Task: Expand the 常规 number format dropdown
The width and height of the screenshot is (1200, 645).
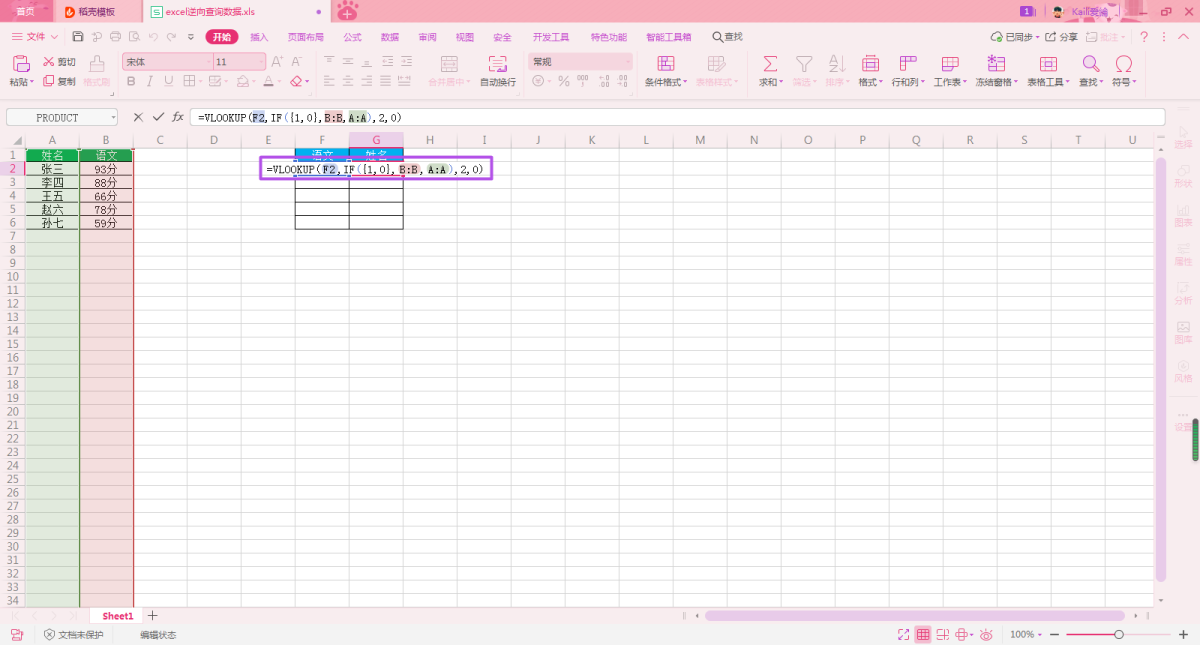Action: click(625, 62)
